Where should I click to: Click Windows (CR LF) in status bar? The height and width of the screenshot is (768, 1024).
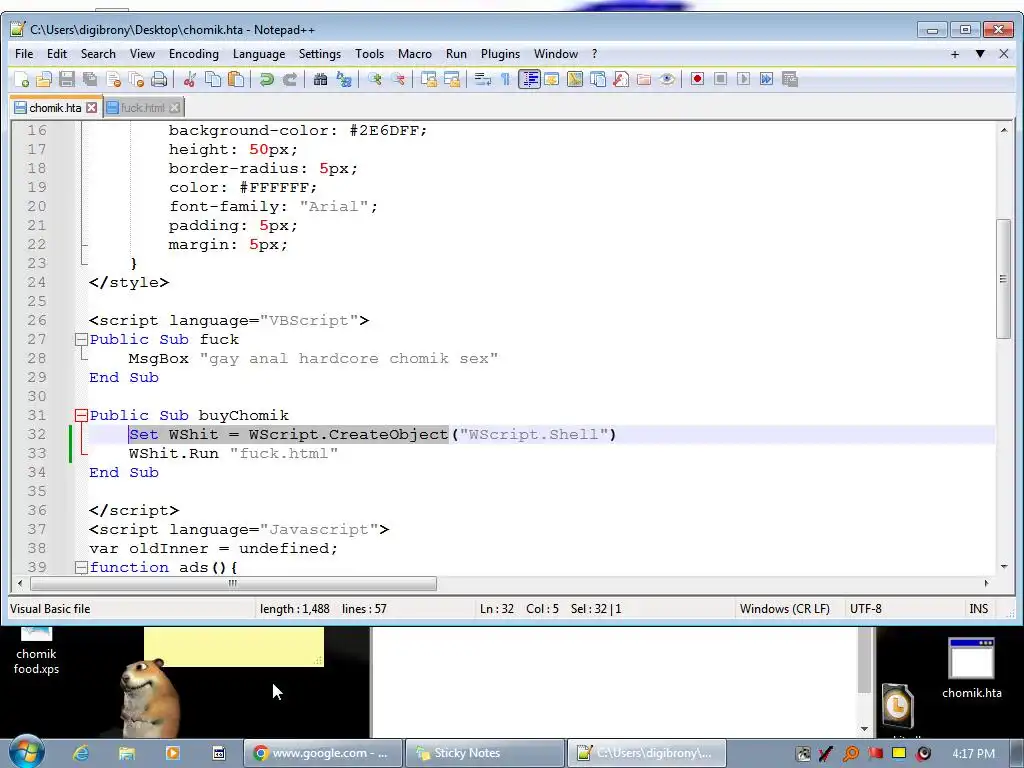[784, 609]
